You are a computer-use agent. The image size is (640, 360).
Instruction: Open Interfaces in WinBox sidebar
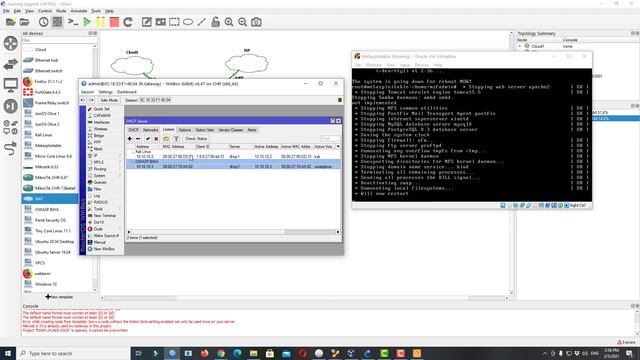coord(101,122)
